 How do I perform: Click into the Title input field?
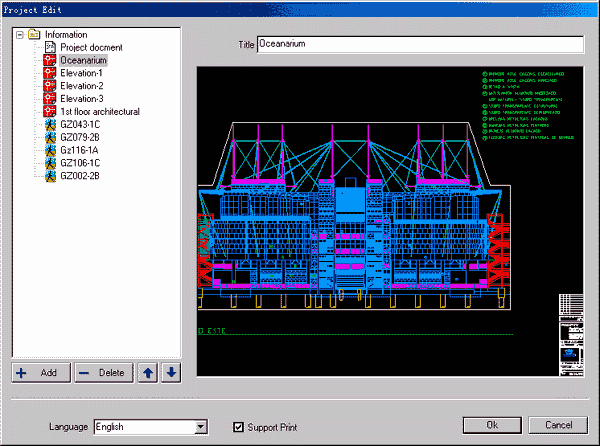[x=421, y=44]
